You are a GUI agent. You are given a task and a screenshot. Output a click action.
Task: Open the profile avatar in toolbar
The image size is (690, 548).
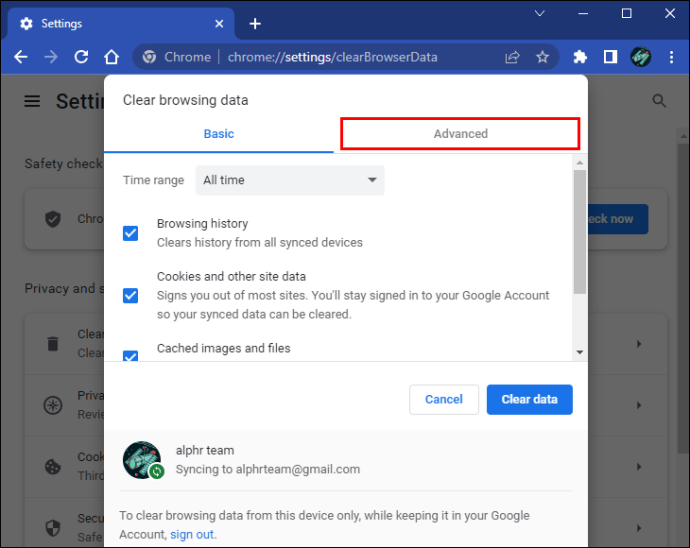point(641,57)
